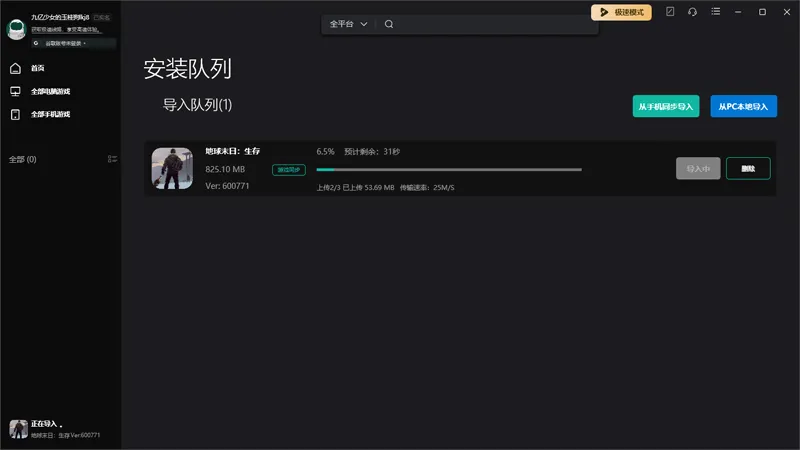Expand the 全平台 platform dropdown
The height and width of the screenshot is (450, 800).
tap(348, 24)
